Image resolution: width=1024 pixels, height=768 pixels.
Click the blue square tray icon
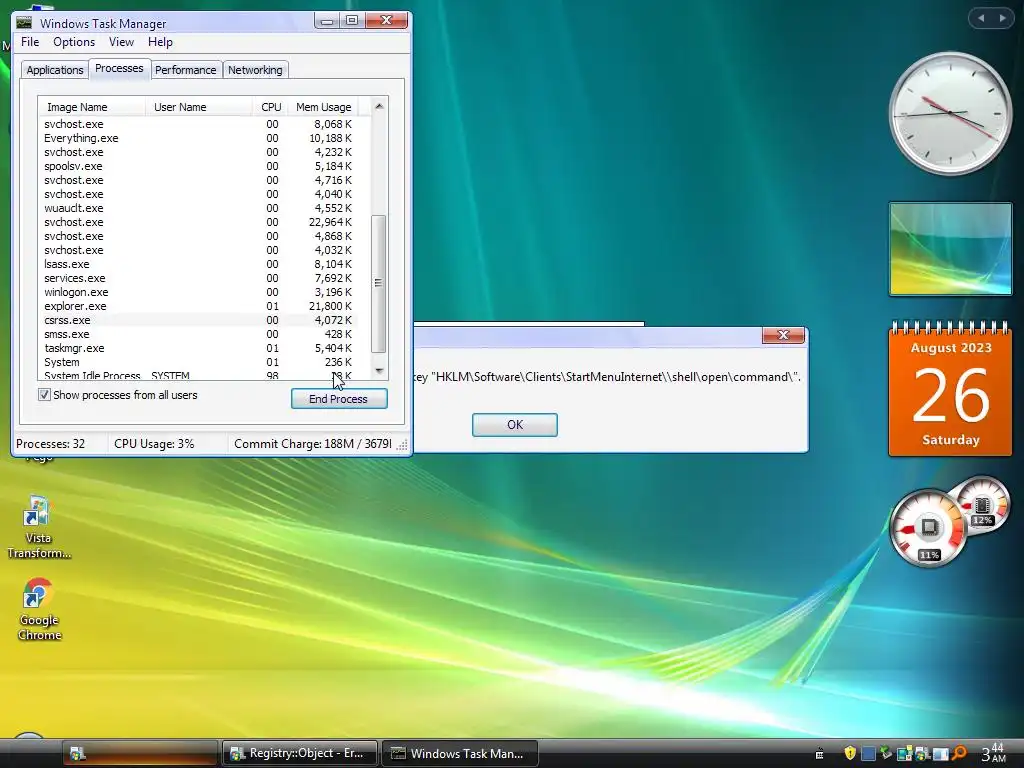click(868, 753)
